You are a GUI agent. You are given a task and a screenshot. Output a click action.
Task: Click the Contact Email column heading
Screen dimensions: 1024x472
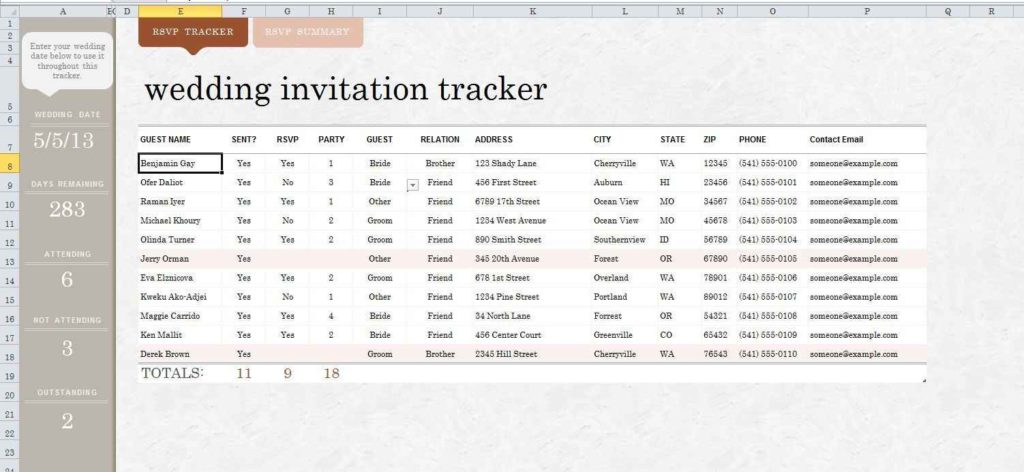point(836,140)
